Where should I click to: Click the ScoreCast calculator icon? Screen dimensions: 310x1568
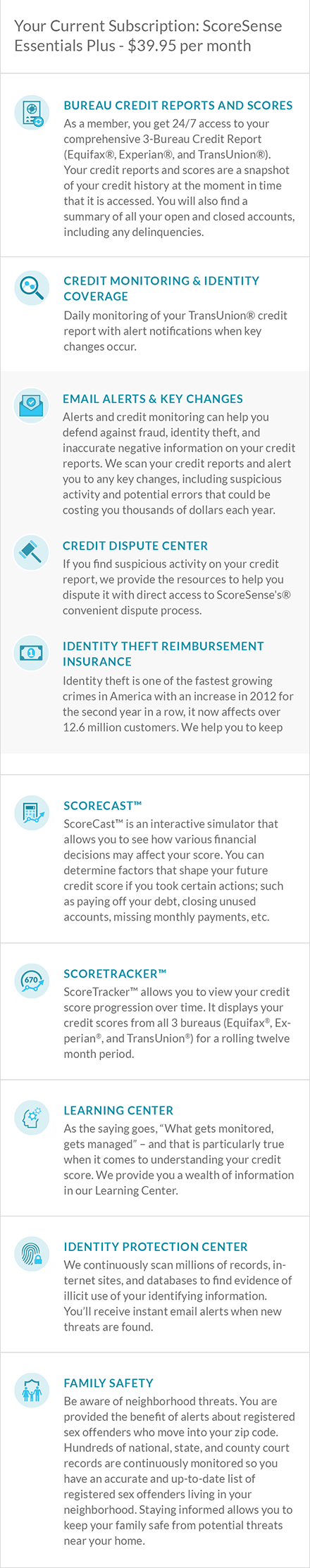coord(32,812)
